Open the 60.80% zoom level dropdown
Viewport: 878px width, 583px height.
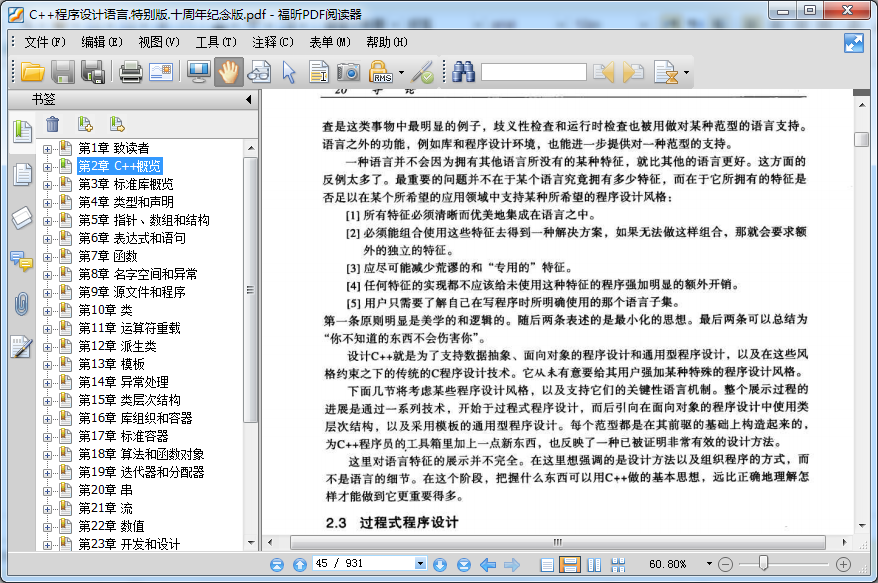coord(709,563)
